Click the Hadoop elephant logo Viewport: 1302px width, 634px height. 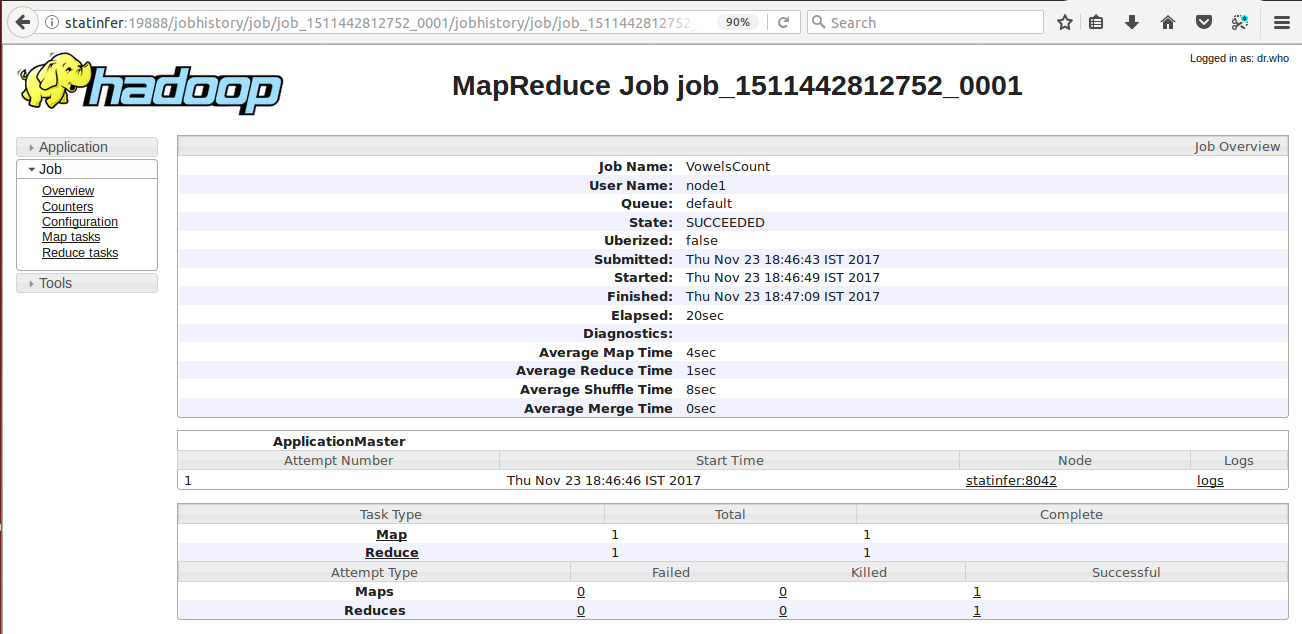pos(150,84)
